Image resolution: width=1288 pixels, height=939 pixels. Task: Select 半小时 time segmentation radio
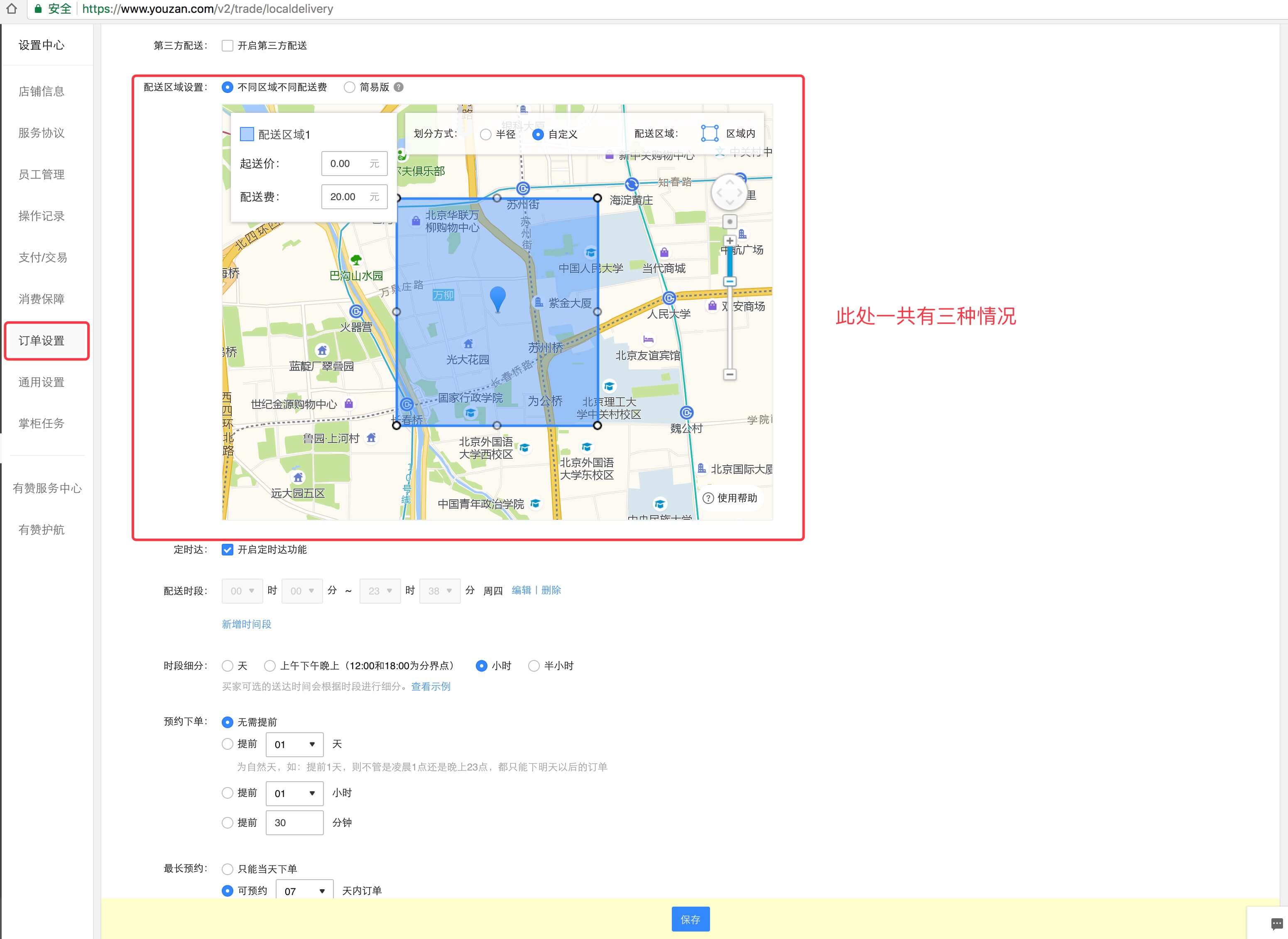pos(534,665)
